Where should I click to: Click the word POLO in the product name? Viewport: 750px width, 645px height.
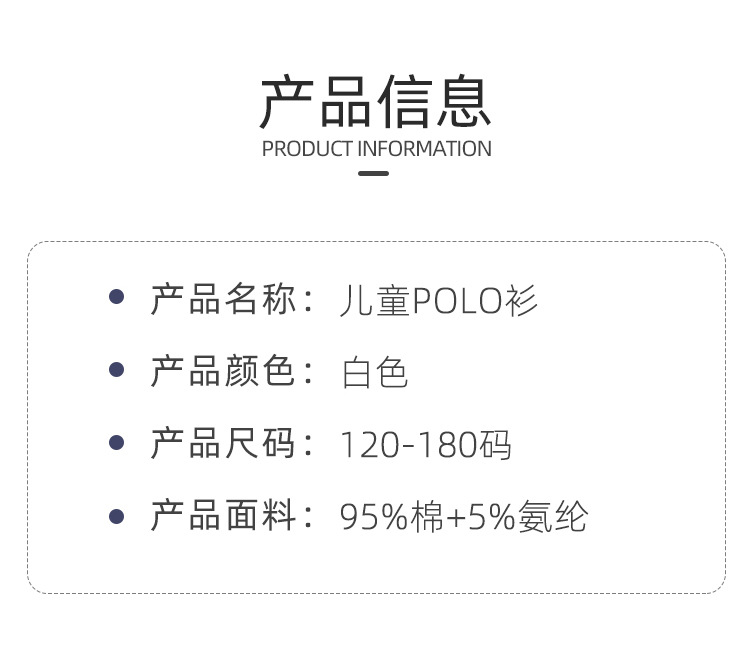pyautogui.click(x=456, y=299)
